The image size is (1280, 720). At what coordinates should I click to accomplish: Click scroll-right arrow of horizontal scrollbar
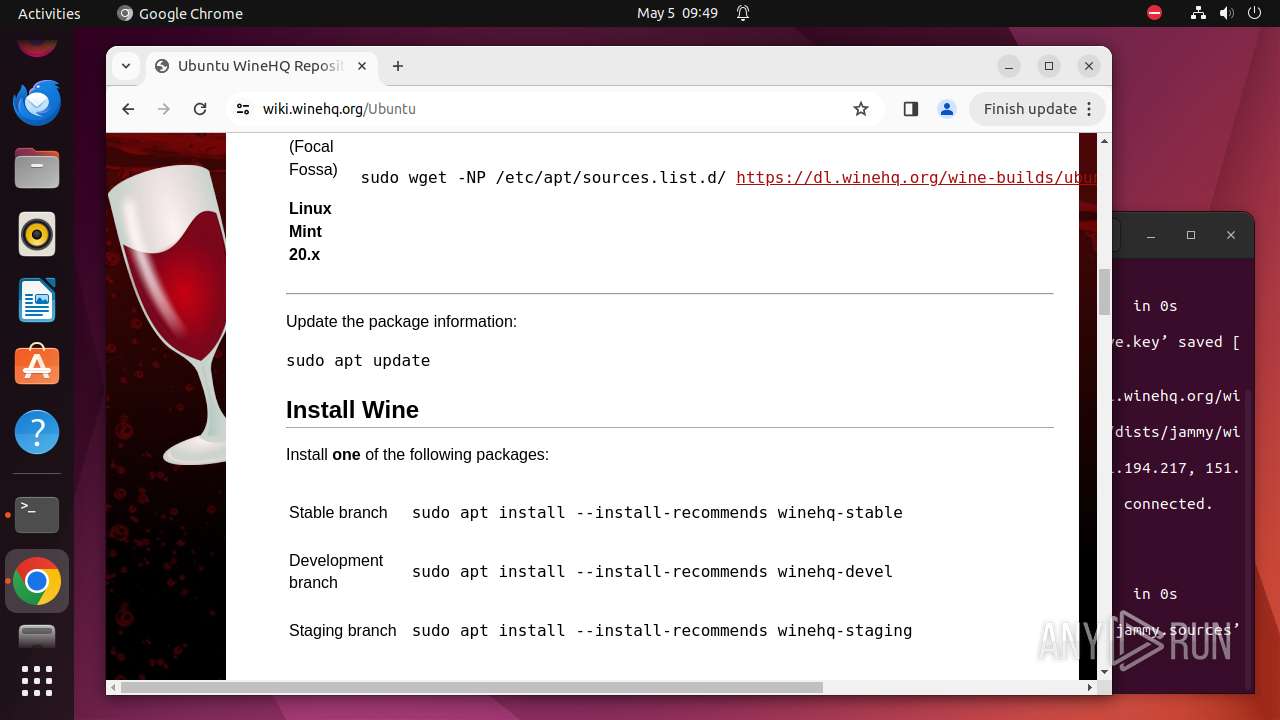click(1090, 687)
